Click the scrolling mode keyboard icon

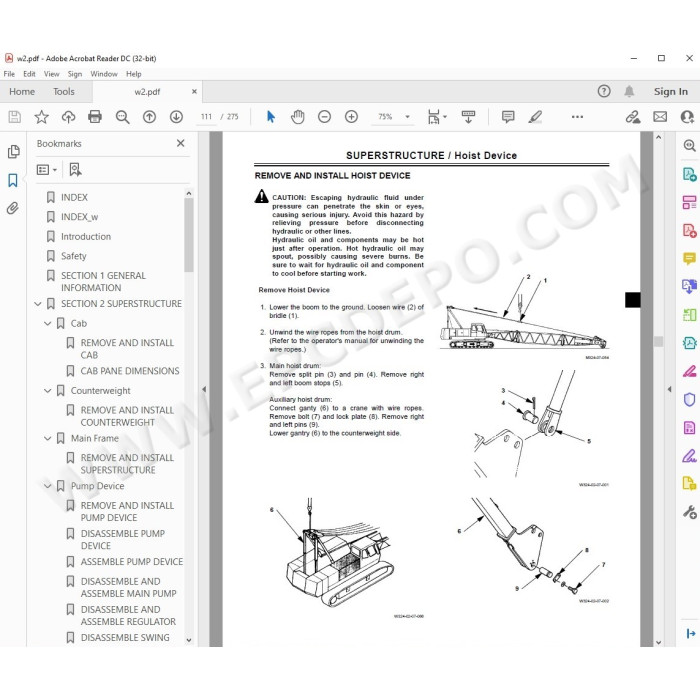click(x=468, y=117)
